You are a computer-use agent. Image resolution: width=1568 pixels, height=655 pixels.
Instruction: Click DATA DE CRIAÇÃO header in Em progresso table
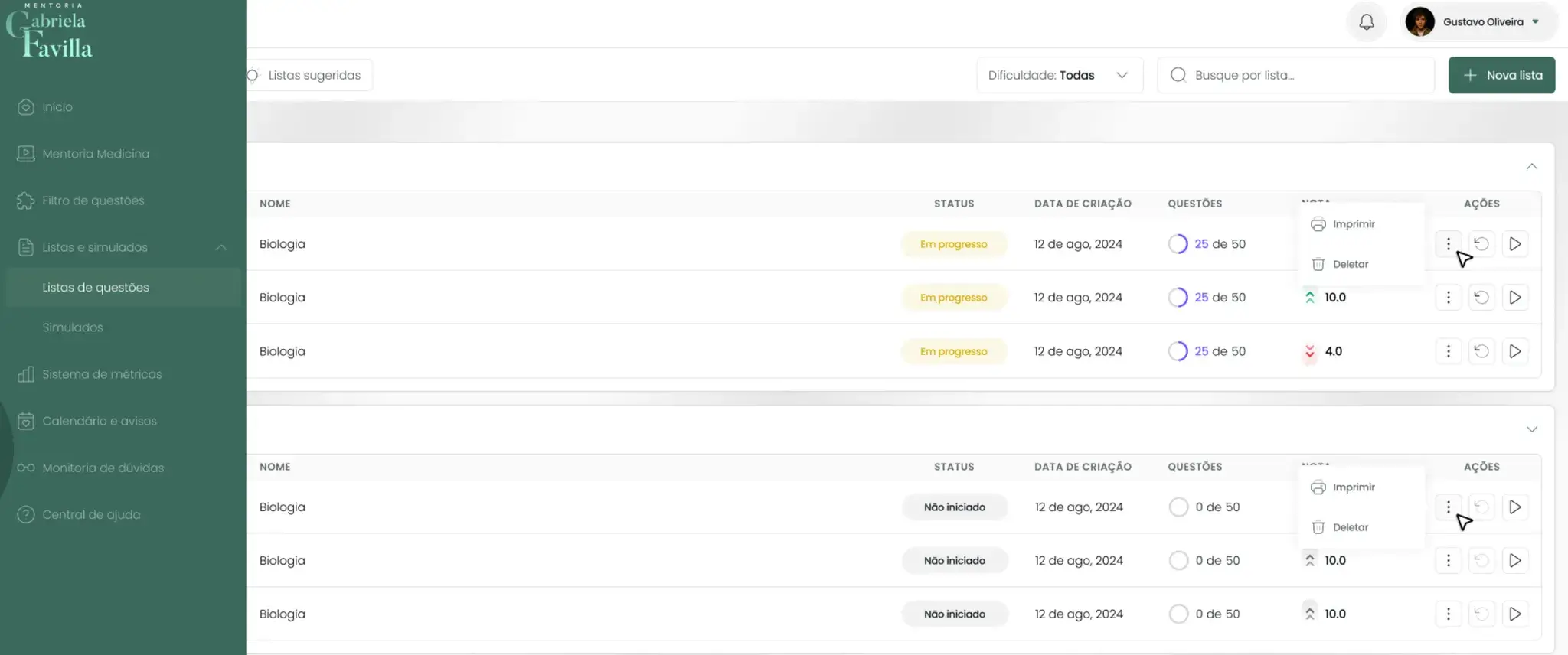pos(1083,204)
